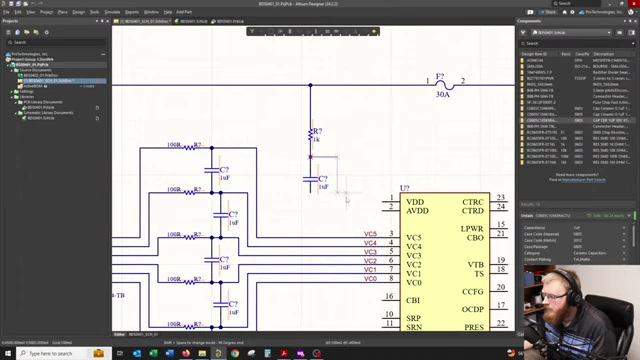Open the File menu
This screenshot has height=360, width=640.
point(6,12)
